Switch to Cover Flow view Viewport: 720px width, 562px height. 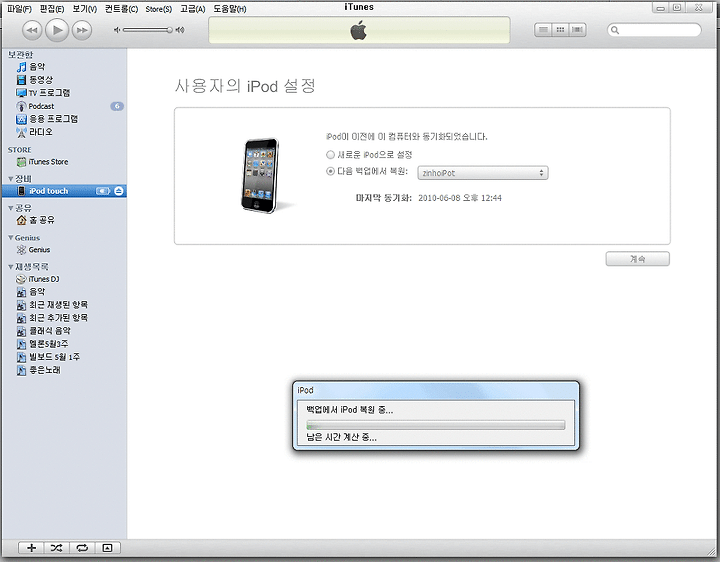[x=578, y=30]
